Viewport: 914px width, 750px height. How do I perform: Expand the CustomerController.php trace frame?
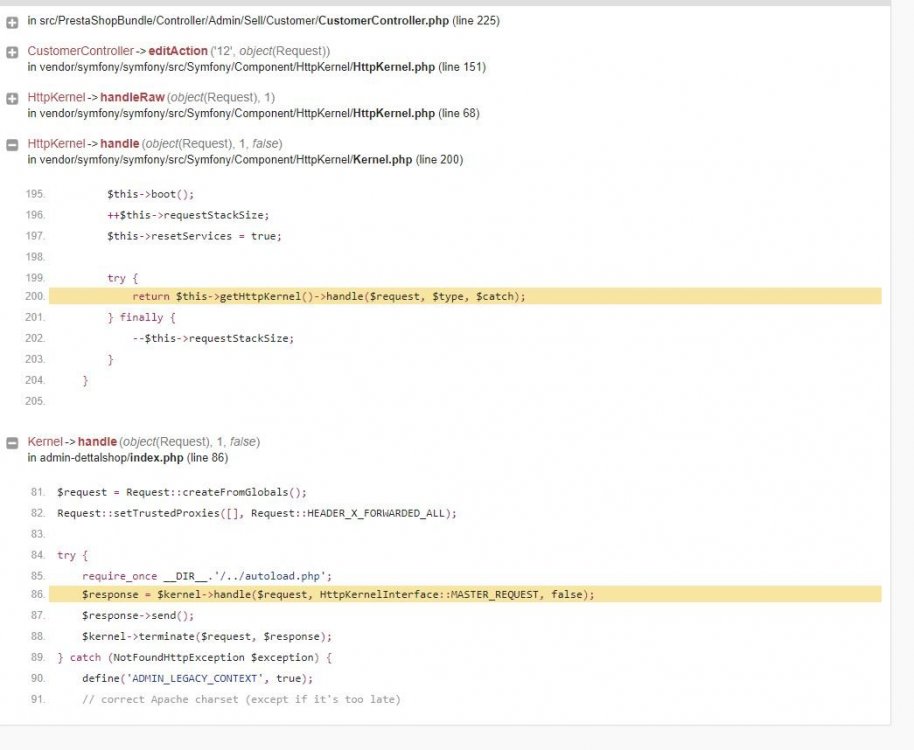(13, 20)
